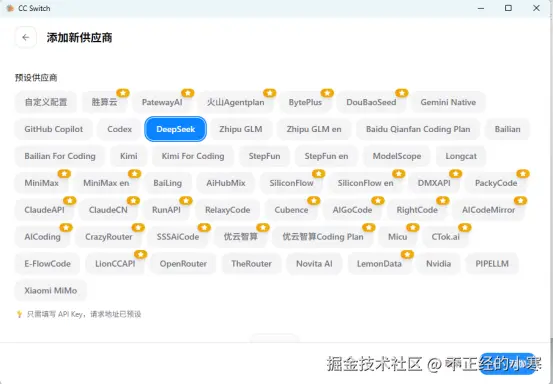
Task: Select the 自定义配置 preset
Action: [x=46, y=102]
